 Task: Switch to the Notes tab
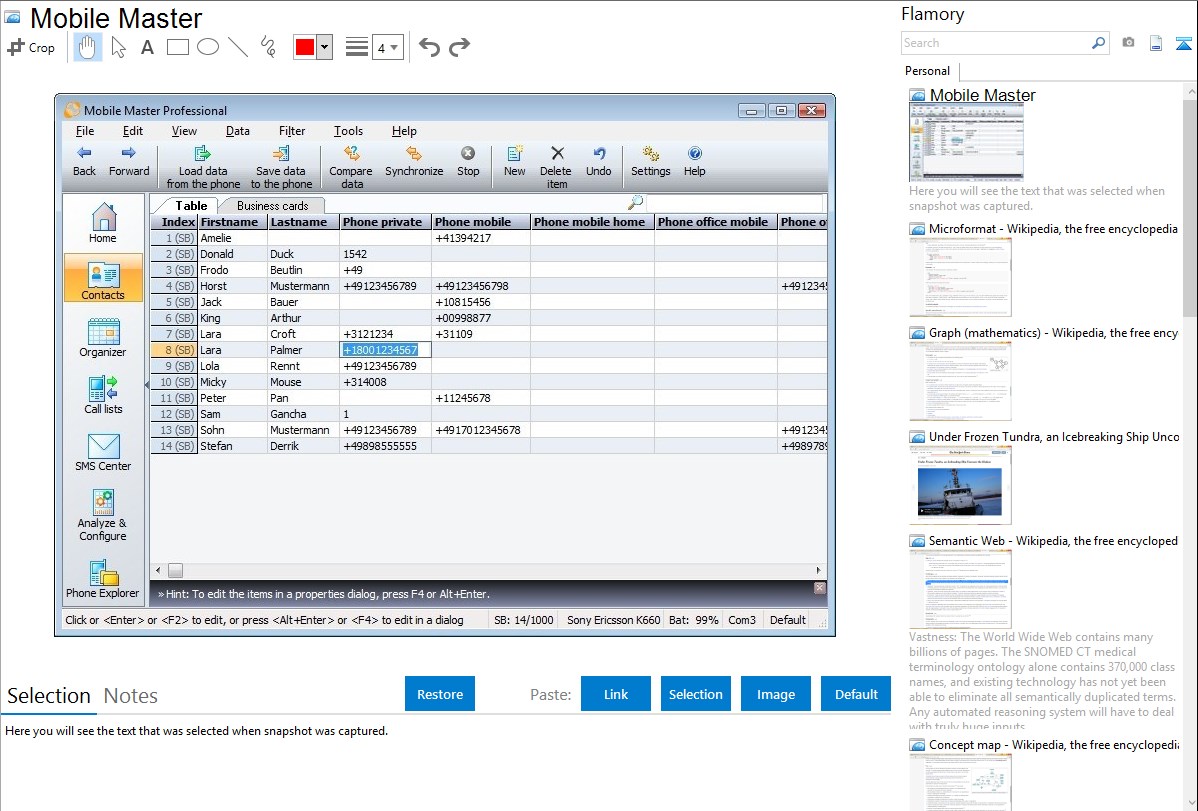pyautogui.click(x=131, y=696)
